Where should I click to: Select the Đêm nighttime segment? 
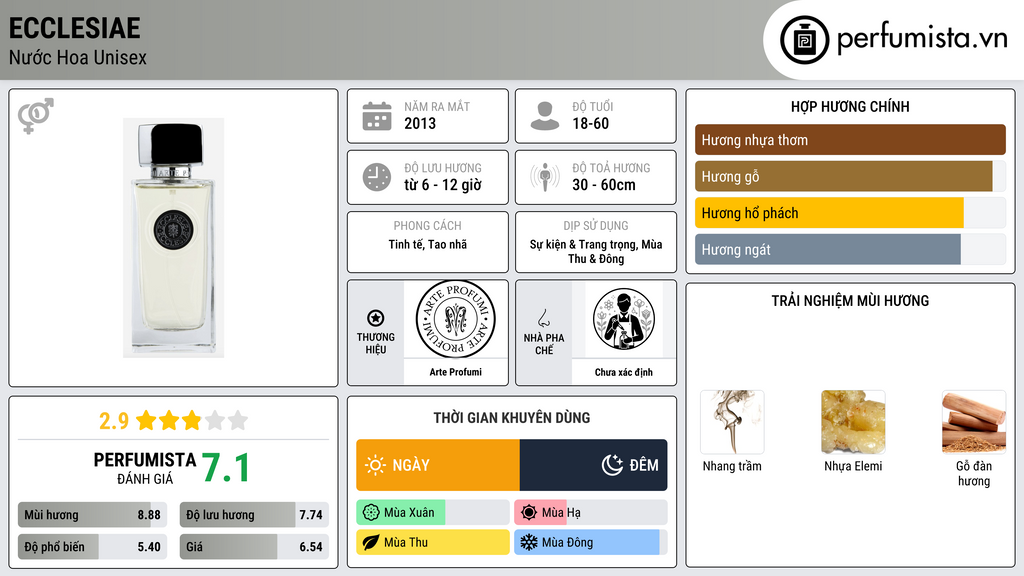coord(594,465)
